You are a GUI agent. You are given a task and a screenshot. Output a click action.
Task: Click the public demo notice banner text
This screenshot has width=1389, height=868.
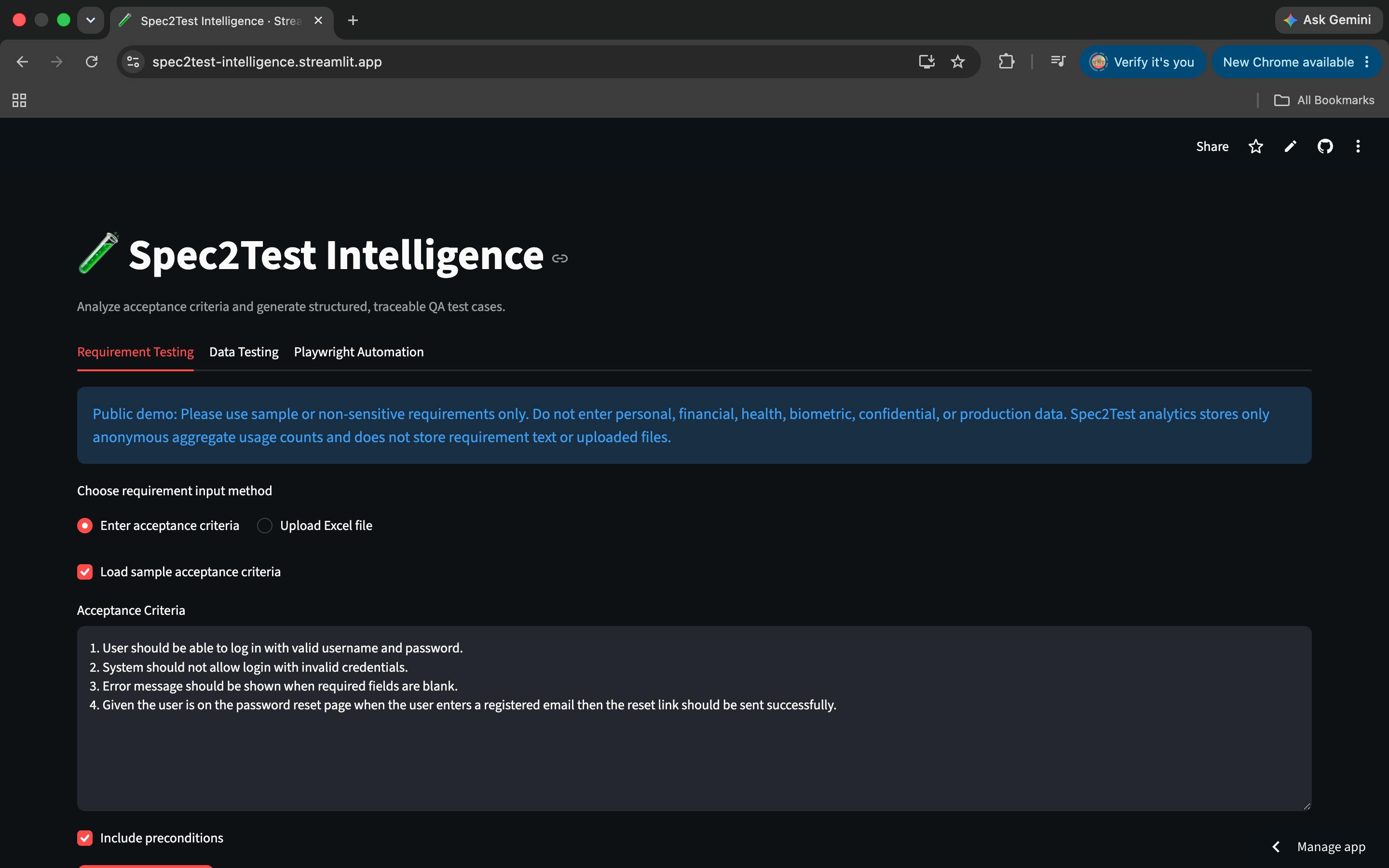[x=681, y=425]
